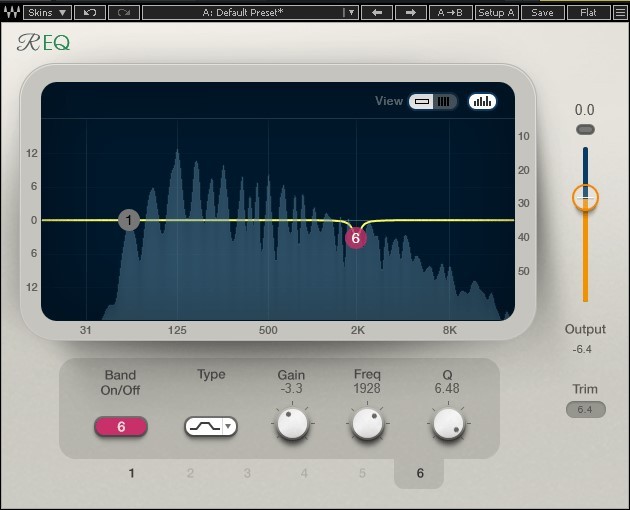The width and height of the screenshot is (630, 510).
Task: Copy setup A to B
Action: (450, 12)
